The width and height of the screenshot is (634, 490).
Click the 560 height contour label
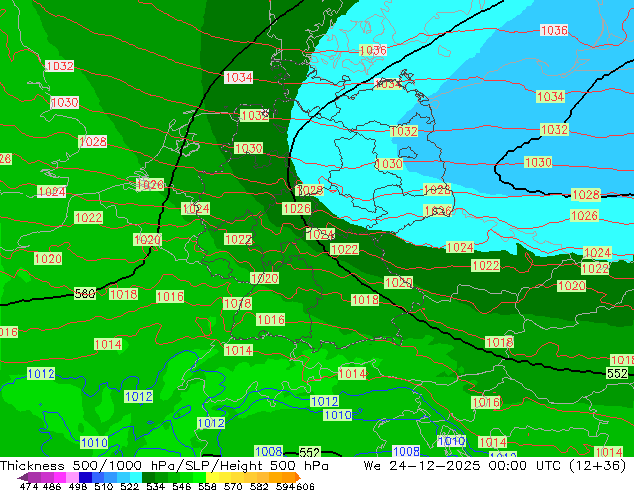(85, 294)
